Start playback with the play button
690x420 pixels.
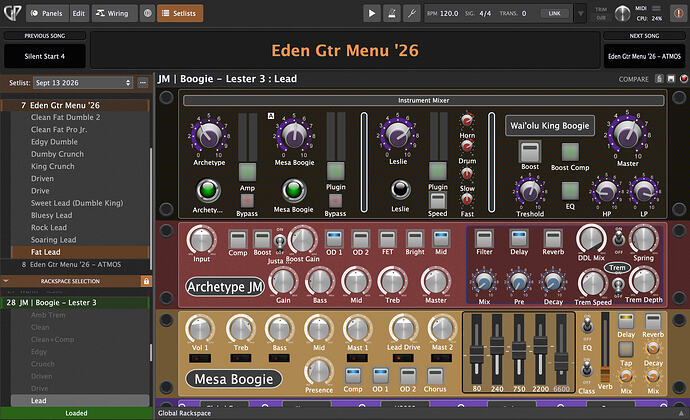coord(372,13)
